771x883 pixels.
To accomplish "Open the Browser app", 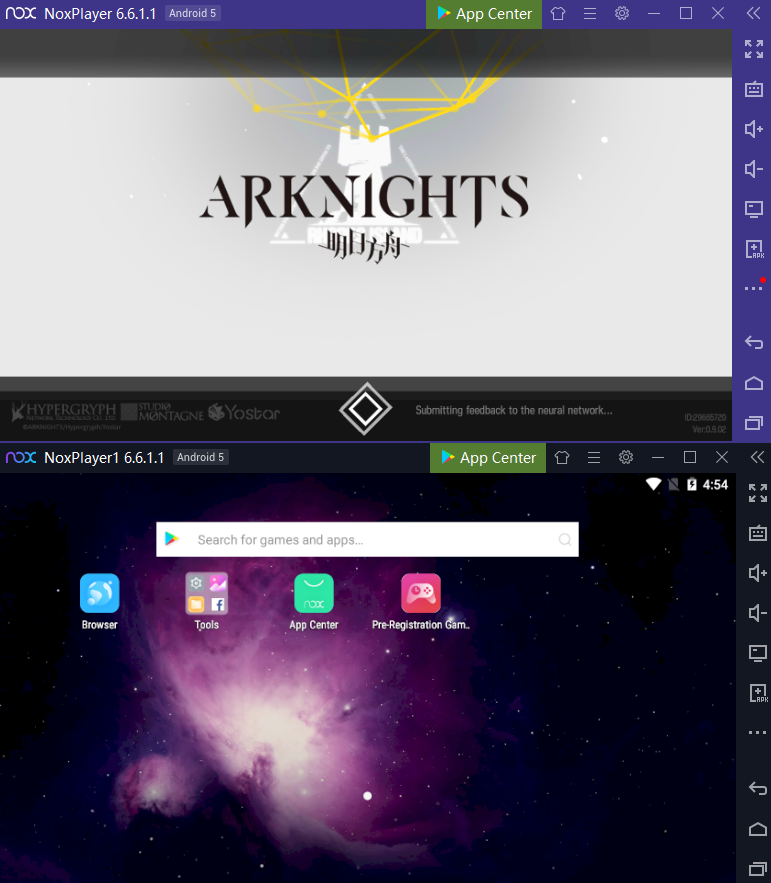I will [100, 593].
